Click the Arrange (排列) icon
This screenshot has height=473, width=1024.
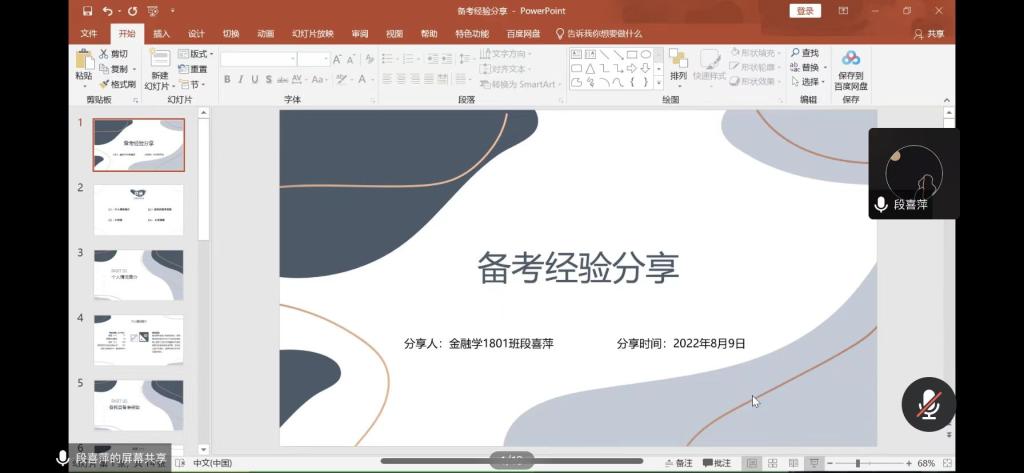click(678, 59)
